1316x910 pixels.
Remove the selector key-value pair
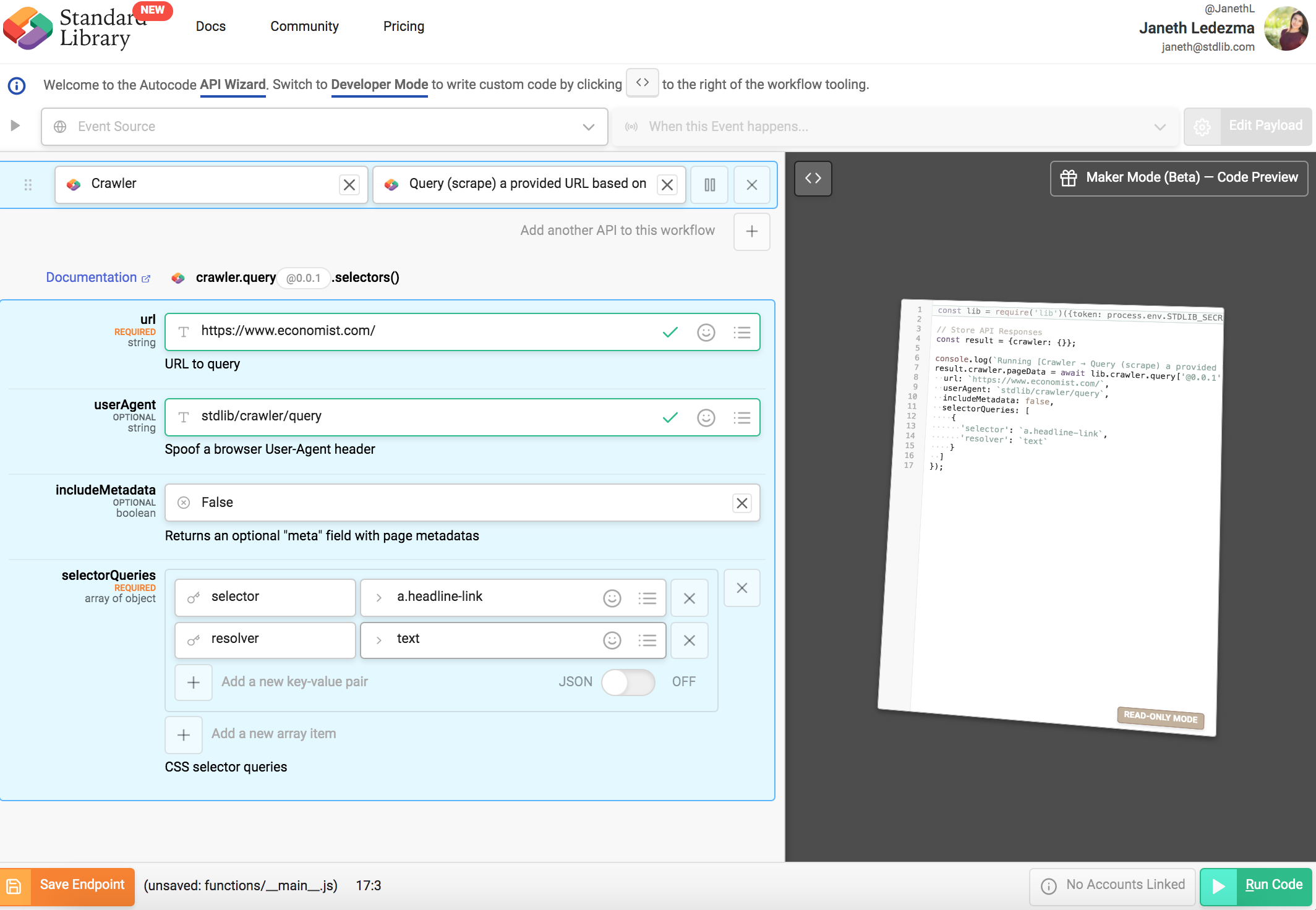coord(690,598)
